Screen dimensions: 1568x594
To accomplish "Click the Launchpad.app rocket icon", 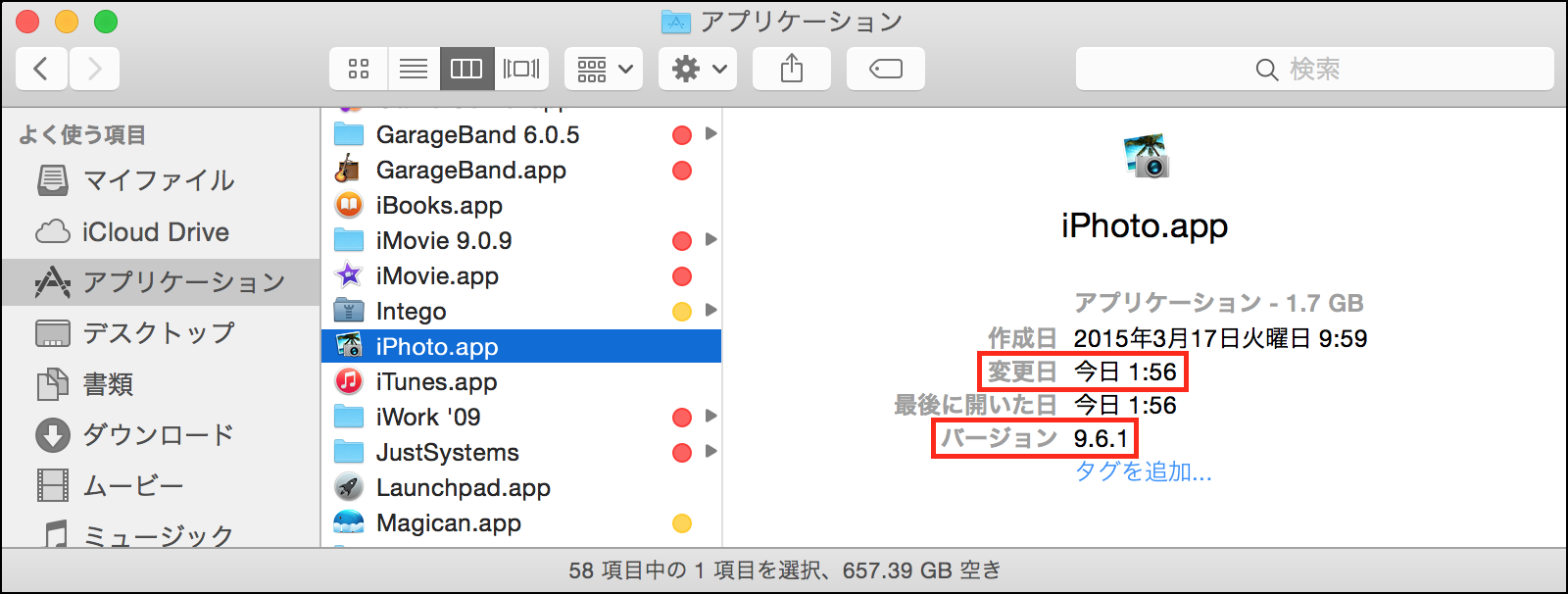I will coord(348,487).
